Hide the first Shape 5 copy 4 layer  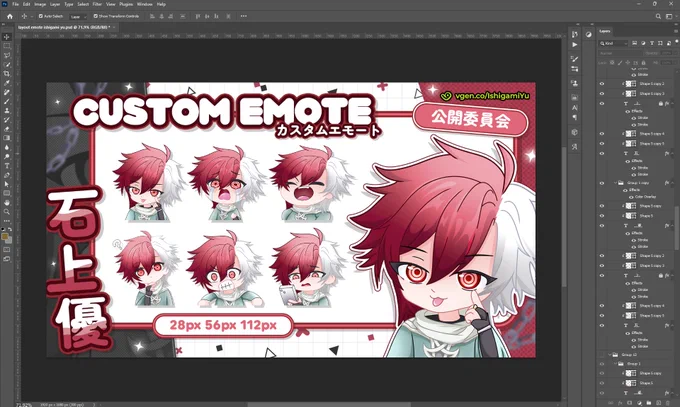point(602,134)
